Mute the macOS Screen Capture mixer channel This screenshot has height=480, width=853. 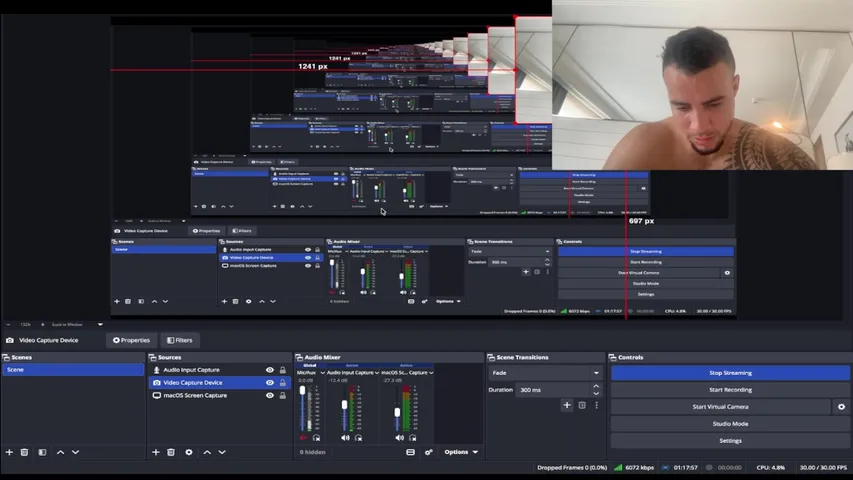[400, 438]
